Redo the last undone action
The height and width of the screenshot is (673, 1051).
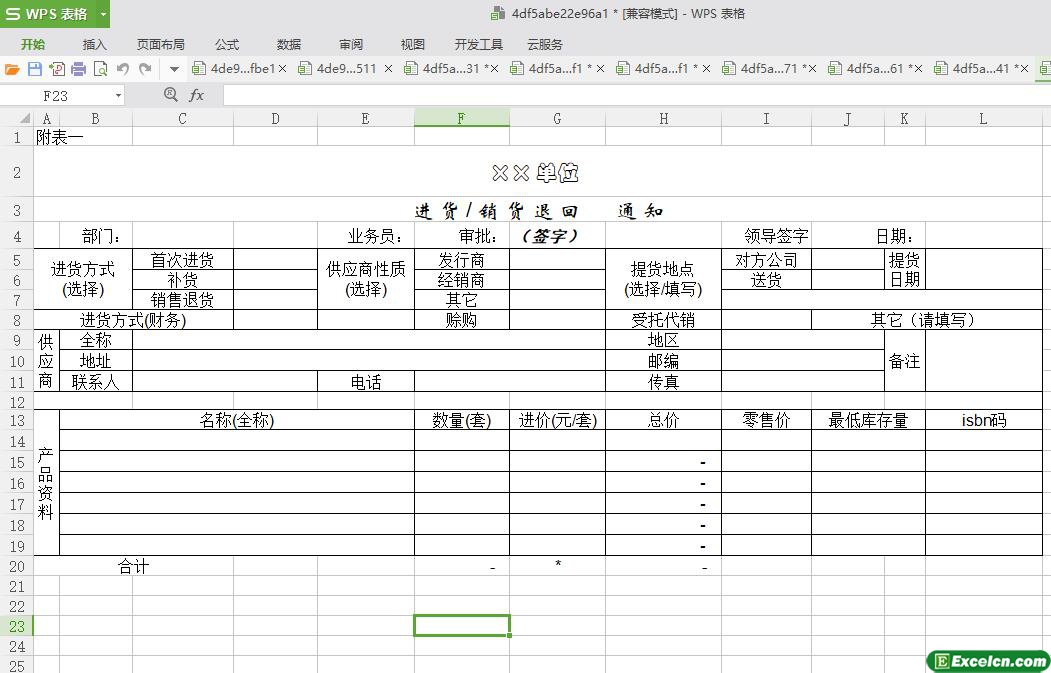coord(145,68)
